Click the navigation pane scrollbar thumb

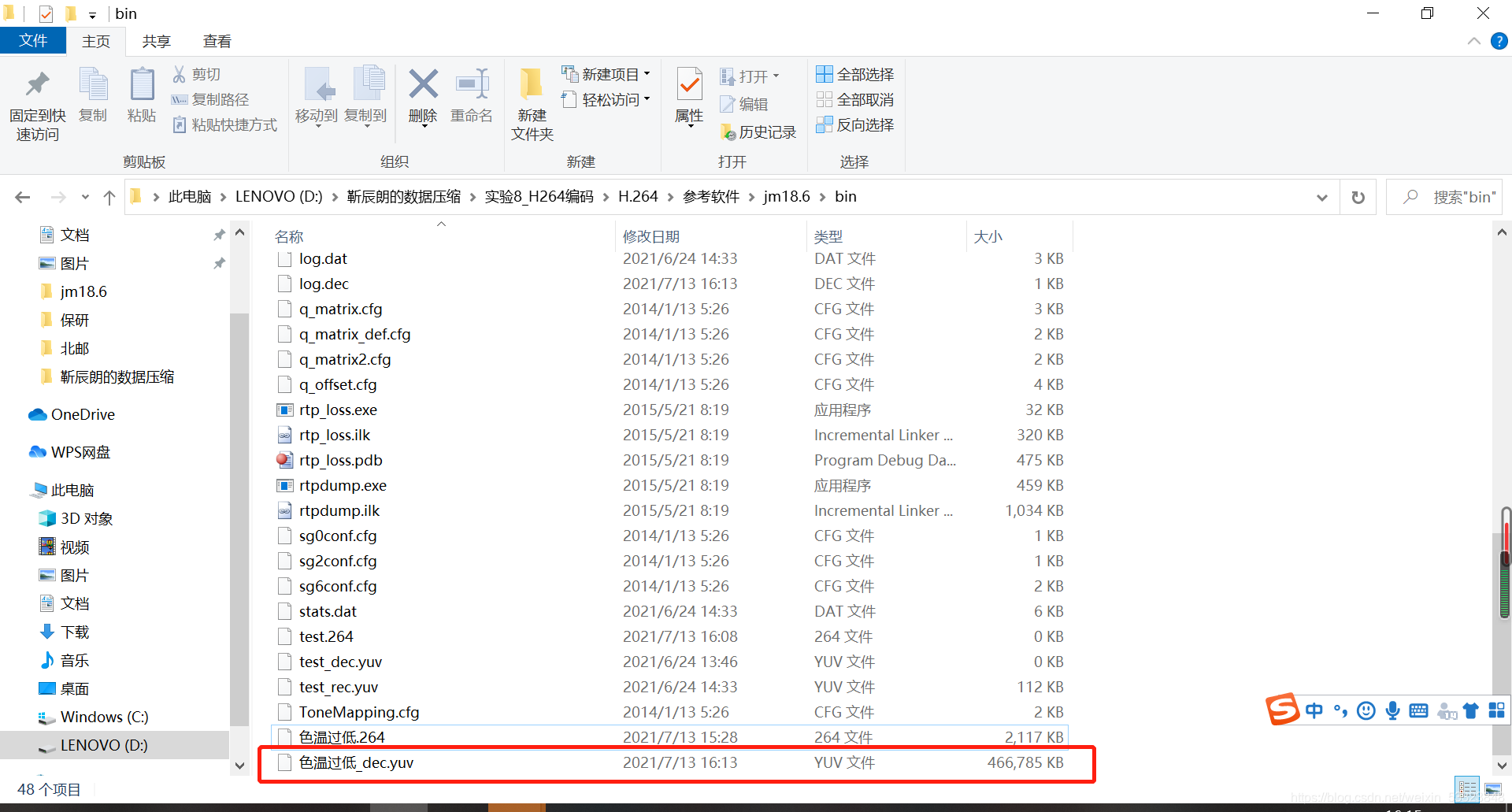click(239, 520)
